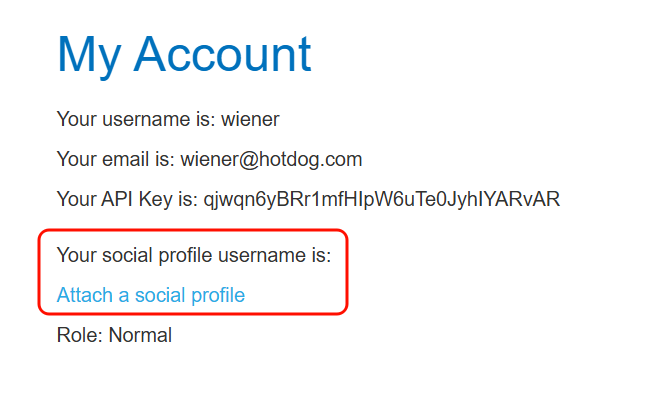Click the Attach a social profile link
This screenshot has width=655, height=404.
click(x=150, y=295)
